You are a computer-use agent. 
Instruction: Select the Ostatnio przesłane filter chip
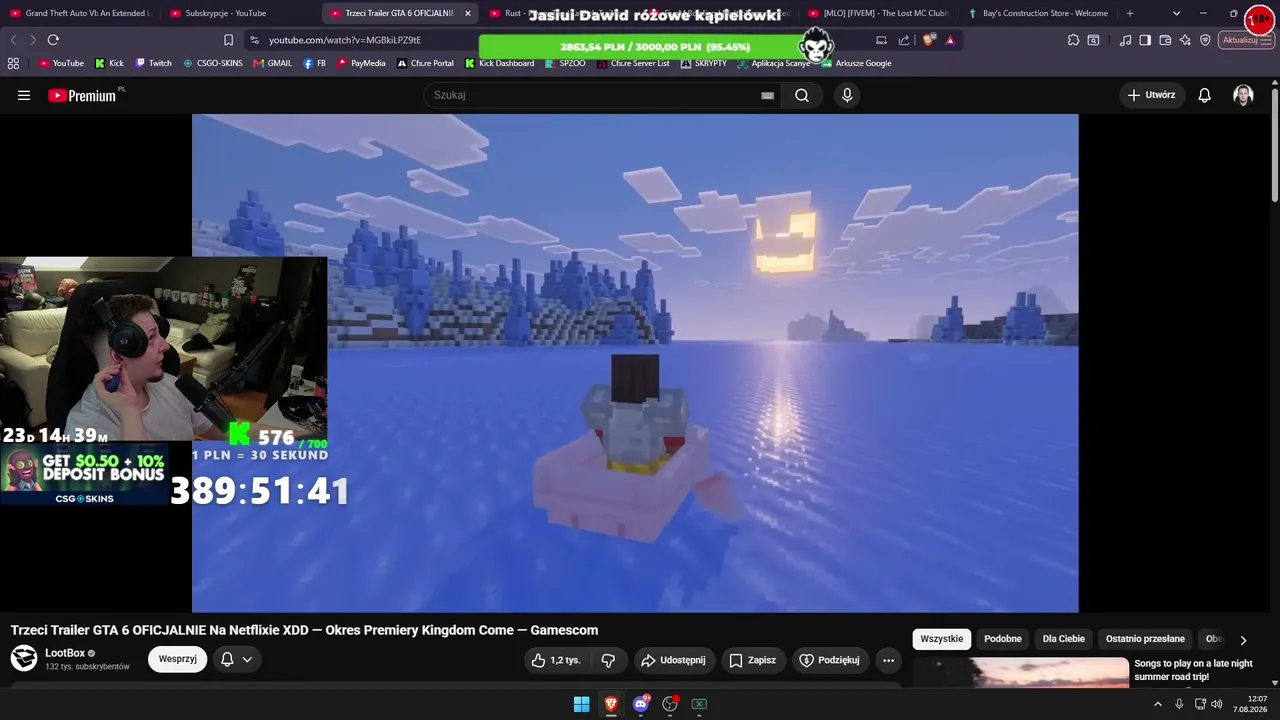point(1145,639)
